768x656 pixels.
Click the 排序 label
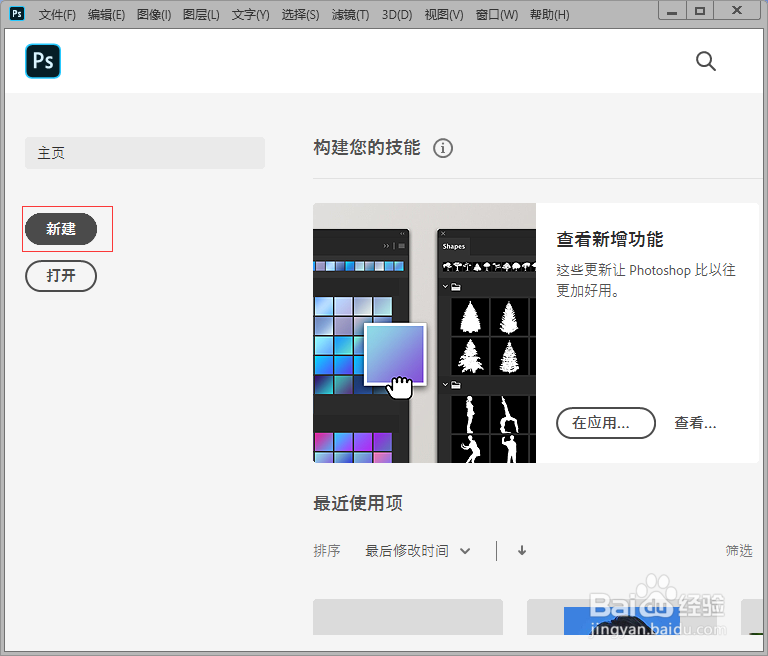pyautogui.click(x=327, y=551)
